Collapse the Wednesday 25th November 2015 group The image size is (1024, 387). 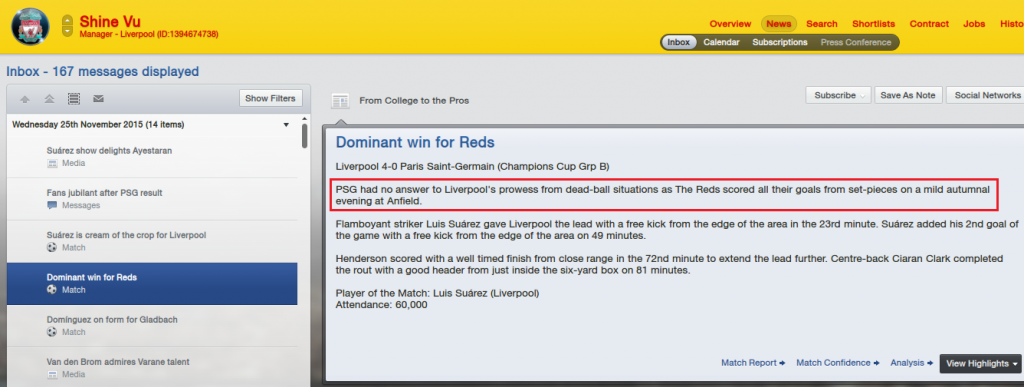tap(286, 125)
